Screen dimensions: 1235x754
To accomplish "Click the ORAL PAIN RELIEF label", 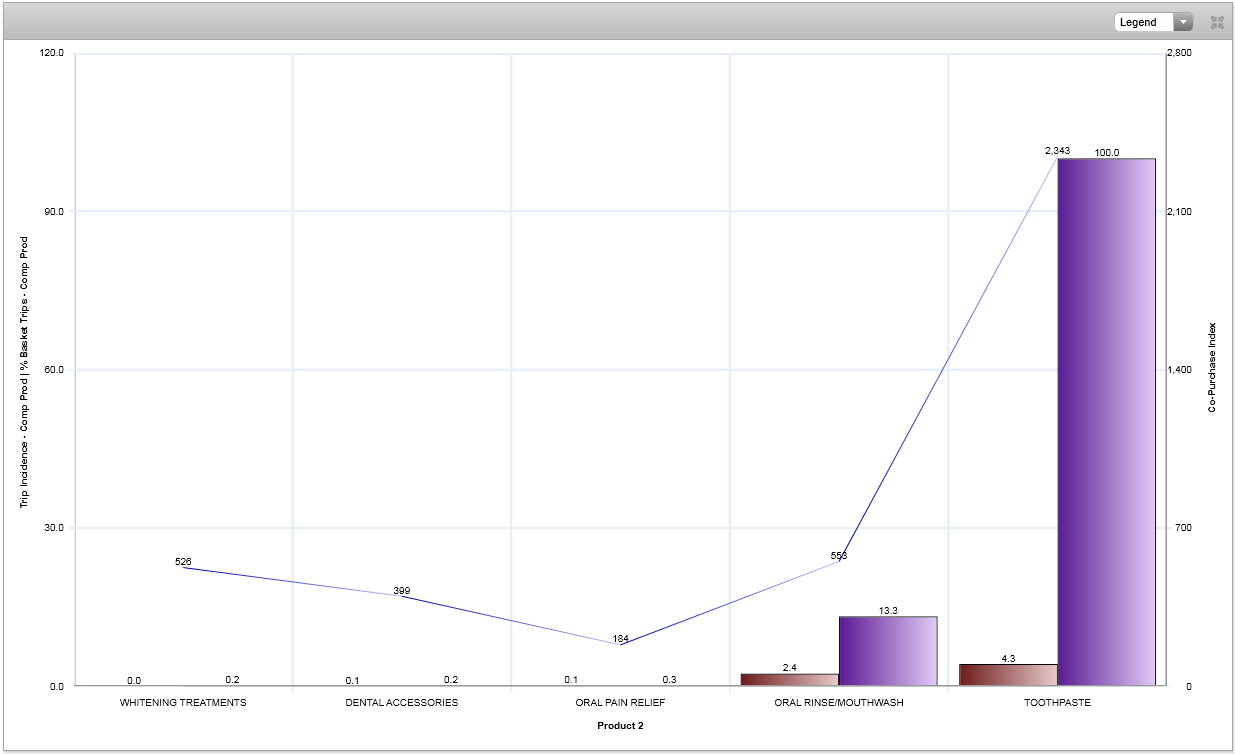I will tap(620, 703).
